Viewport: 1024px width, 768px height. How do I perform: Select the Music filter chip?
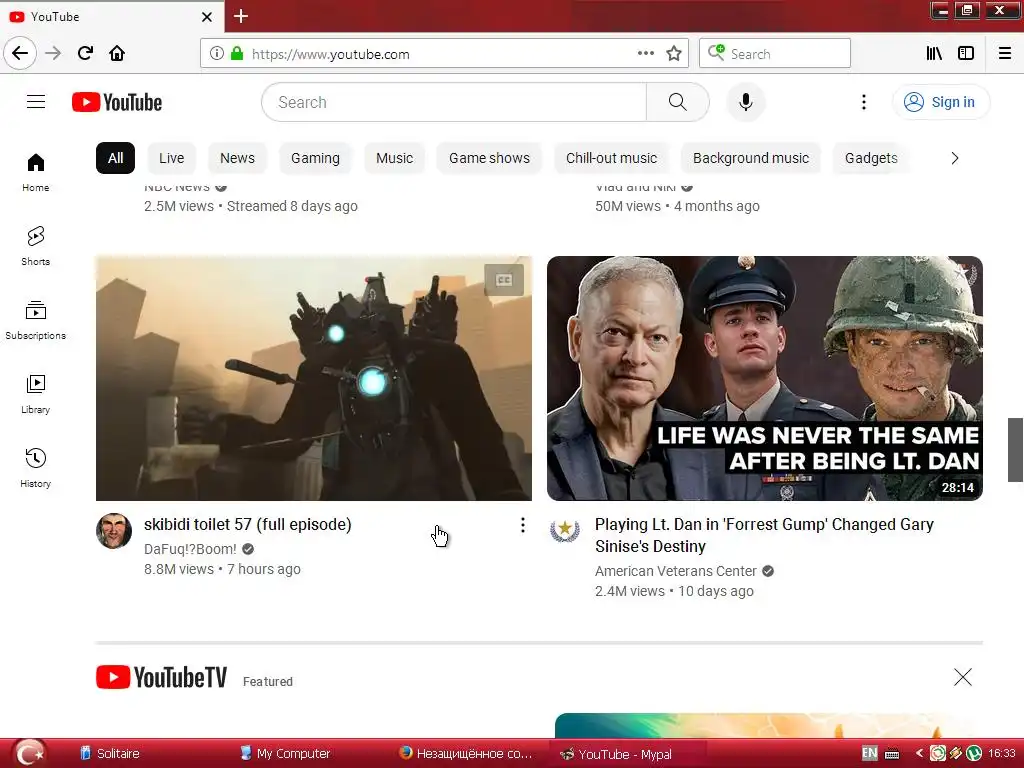[x=394, y=158]
